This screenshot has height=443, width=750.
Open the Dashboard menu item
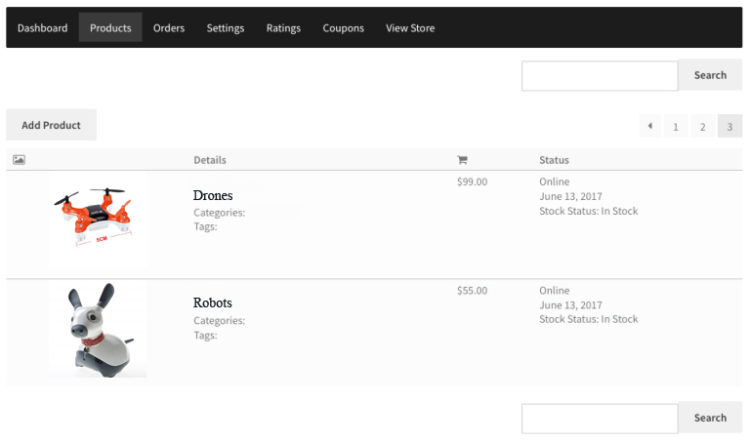pyautogui.click(x=43, y=28)
